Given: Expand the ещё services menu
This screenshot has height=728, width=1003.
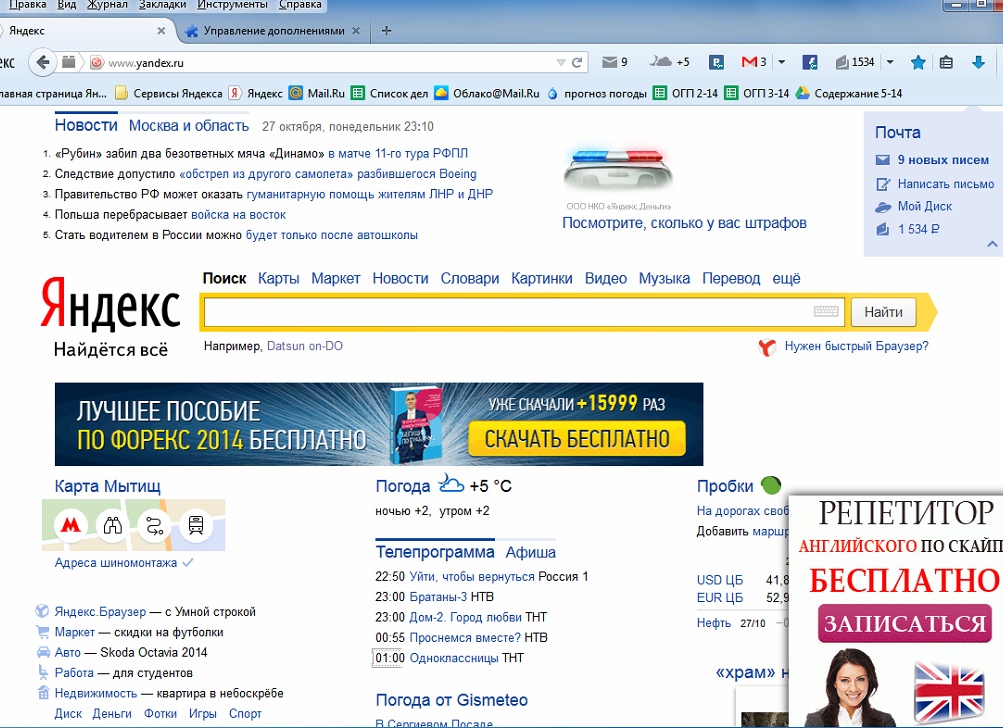Looking at the screenshot, I should pyautogui.click(x=786, y=278).
